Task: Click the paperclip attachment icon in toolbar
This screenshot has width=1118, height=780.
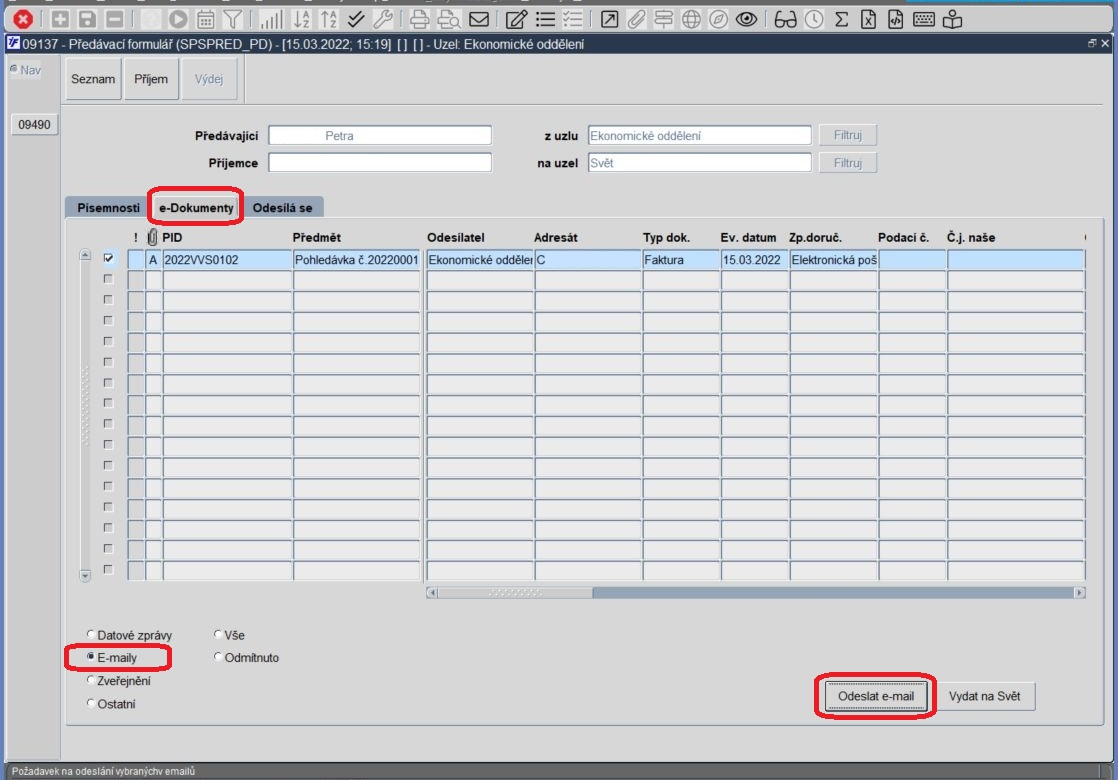Action: [636, 19]
